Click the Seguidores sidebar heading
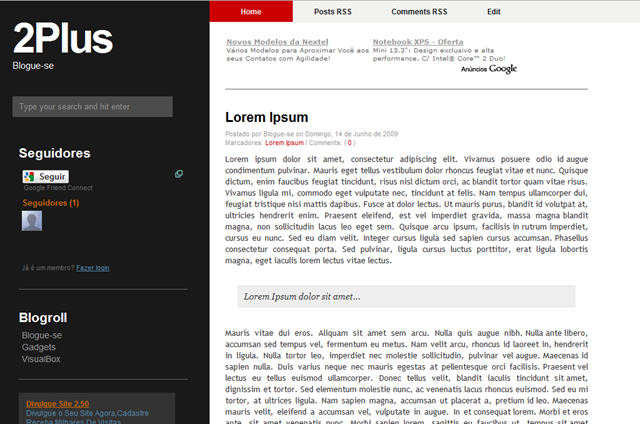Viewport: 640px width, 424px height. (55, 153)
